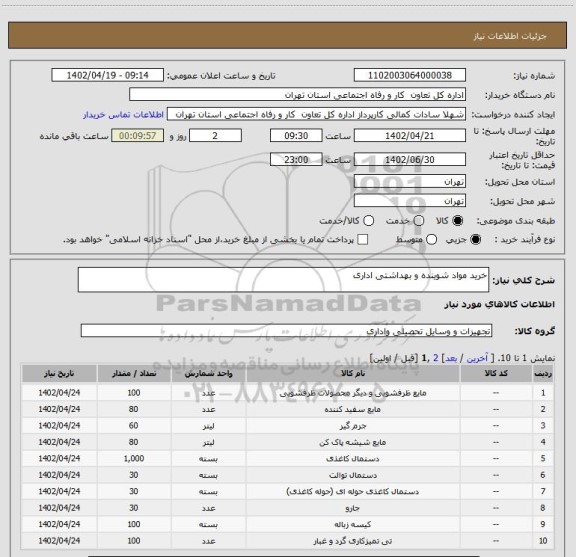Viewport: 576px width, 557px height.
Task: Click the deadline time field 09:30
Action: [296, 136]
